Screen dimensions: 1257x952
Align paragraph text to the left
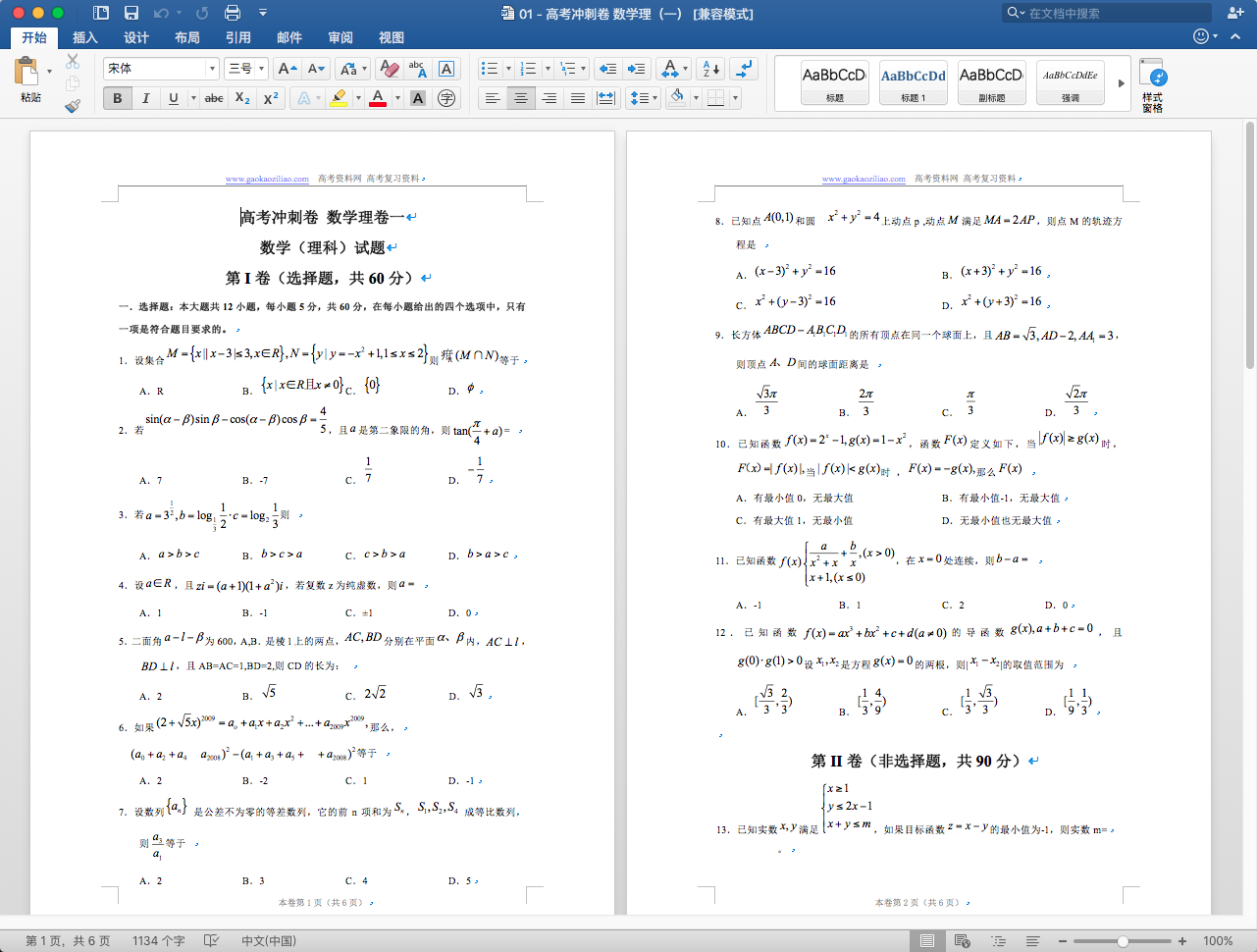point(493,98)
